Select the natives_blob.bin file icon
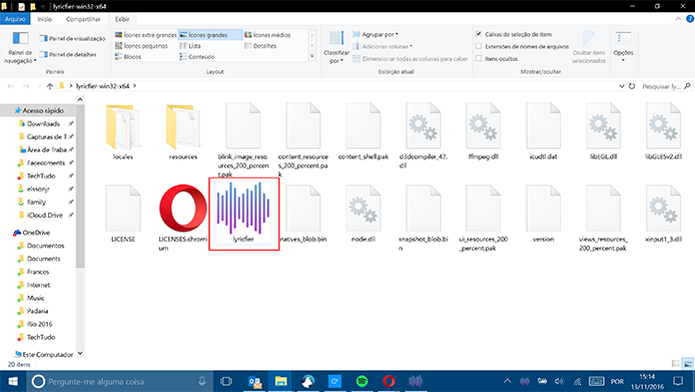This screenshot has height=392, width=695. [303, 208]
